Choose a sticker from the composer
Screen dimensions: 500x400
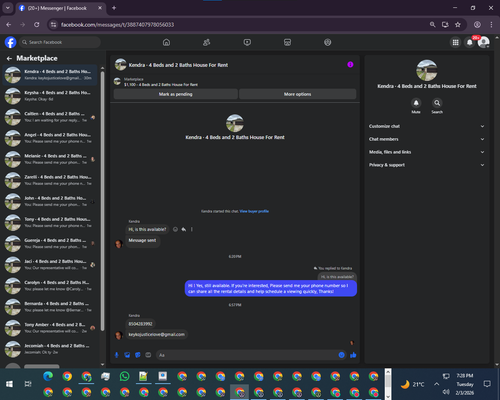[138, 355]
